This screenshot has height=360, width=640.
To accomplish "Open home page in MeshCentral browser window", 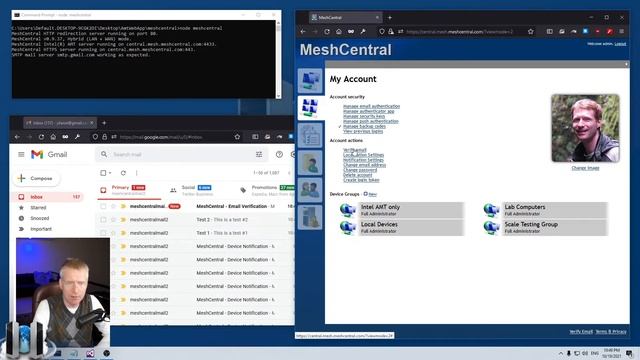I will [339, 31].
